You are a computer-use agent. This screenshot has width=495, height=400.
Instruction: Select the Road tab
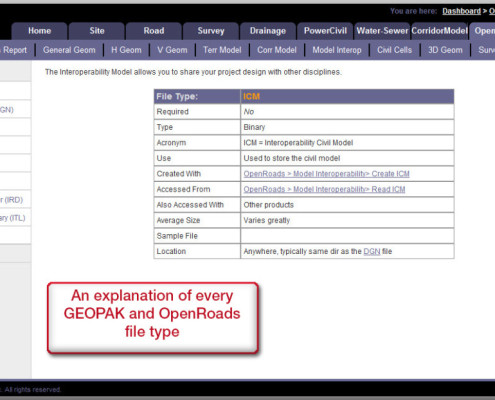[154, 31]
